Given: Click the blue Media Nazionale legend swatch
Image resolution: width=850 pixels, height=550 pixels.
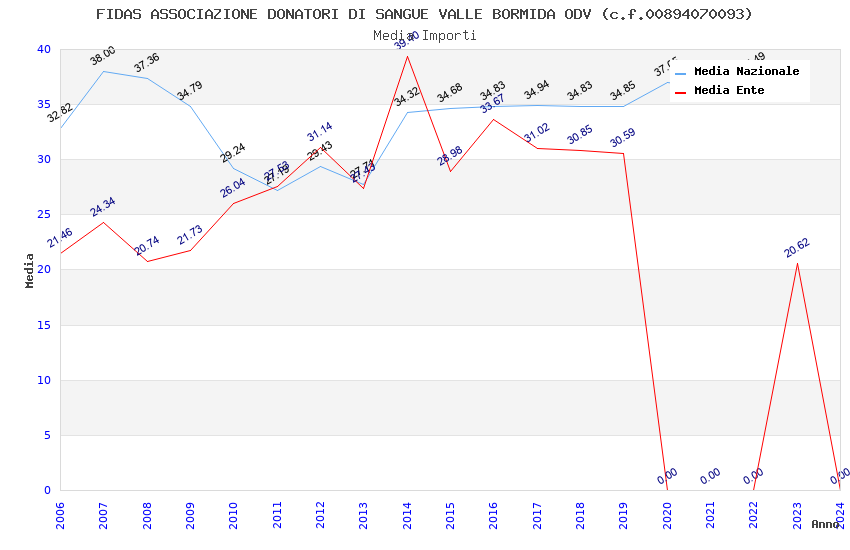Looking at the screenshot, I should pyautogui.click(x=681, y=73).
